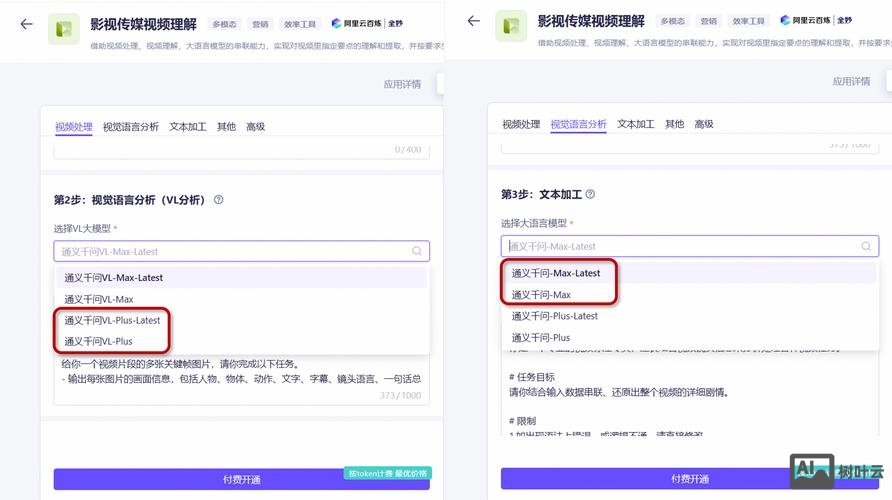Click left panel's green app logo
This screenshot has height=500, width=892.
[64, 28]
